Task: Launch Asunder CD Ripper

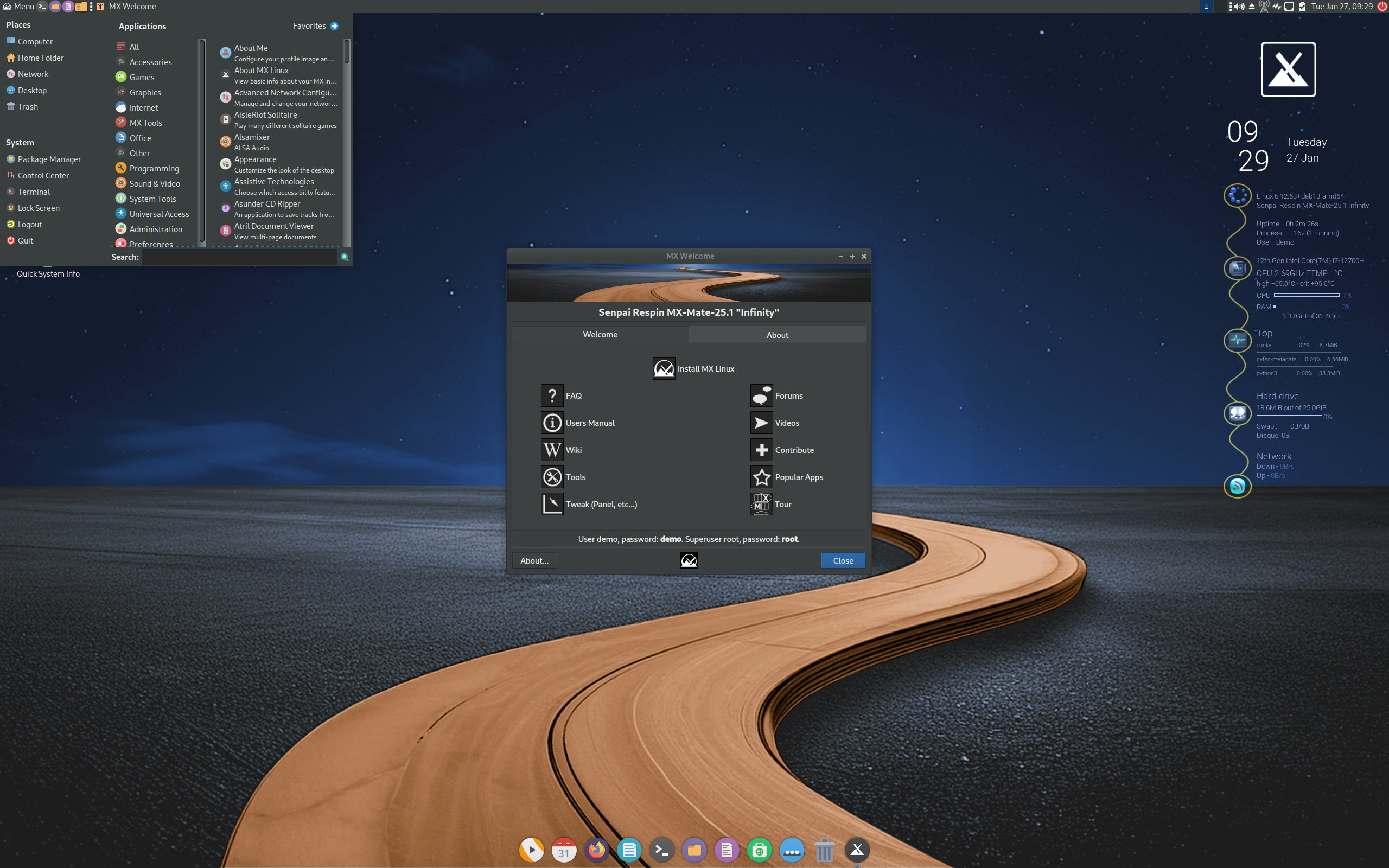Action: [279, 209]
